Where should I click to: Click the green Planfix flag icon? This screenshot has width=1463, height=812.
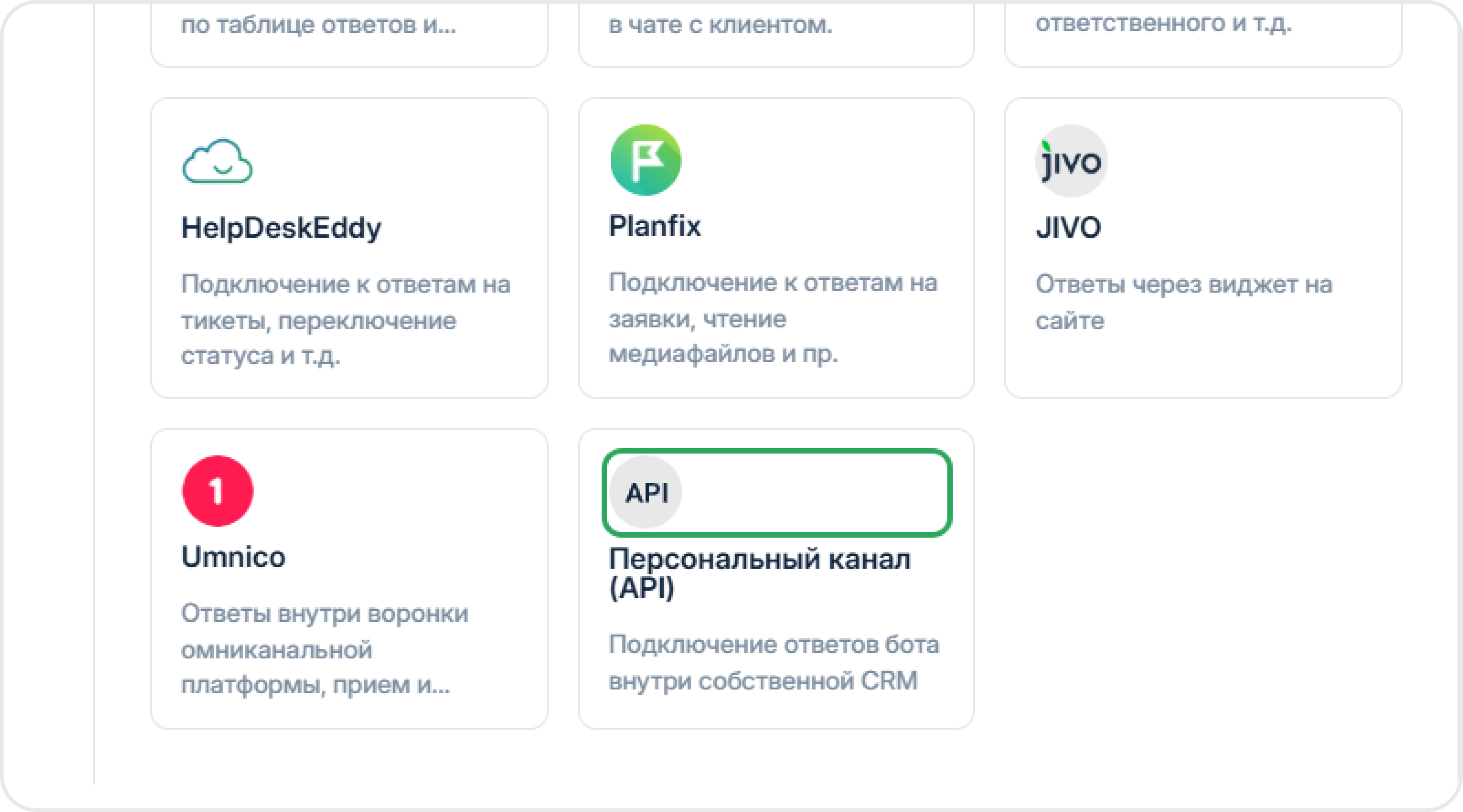click(x=646, y=160)
